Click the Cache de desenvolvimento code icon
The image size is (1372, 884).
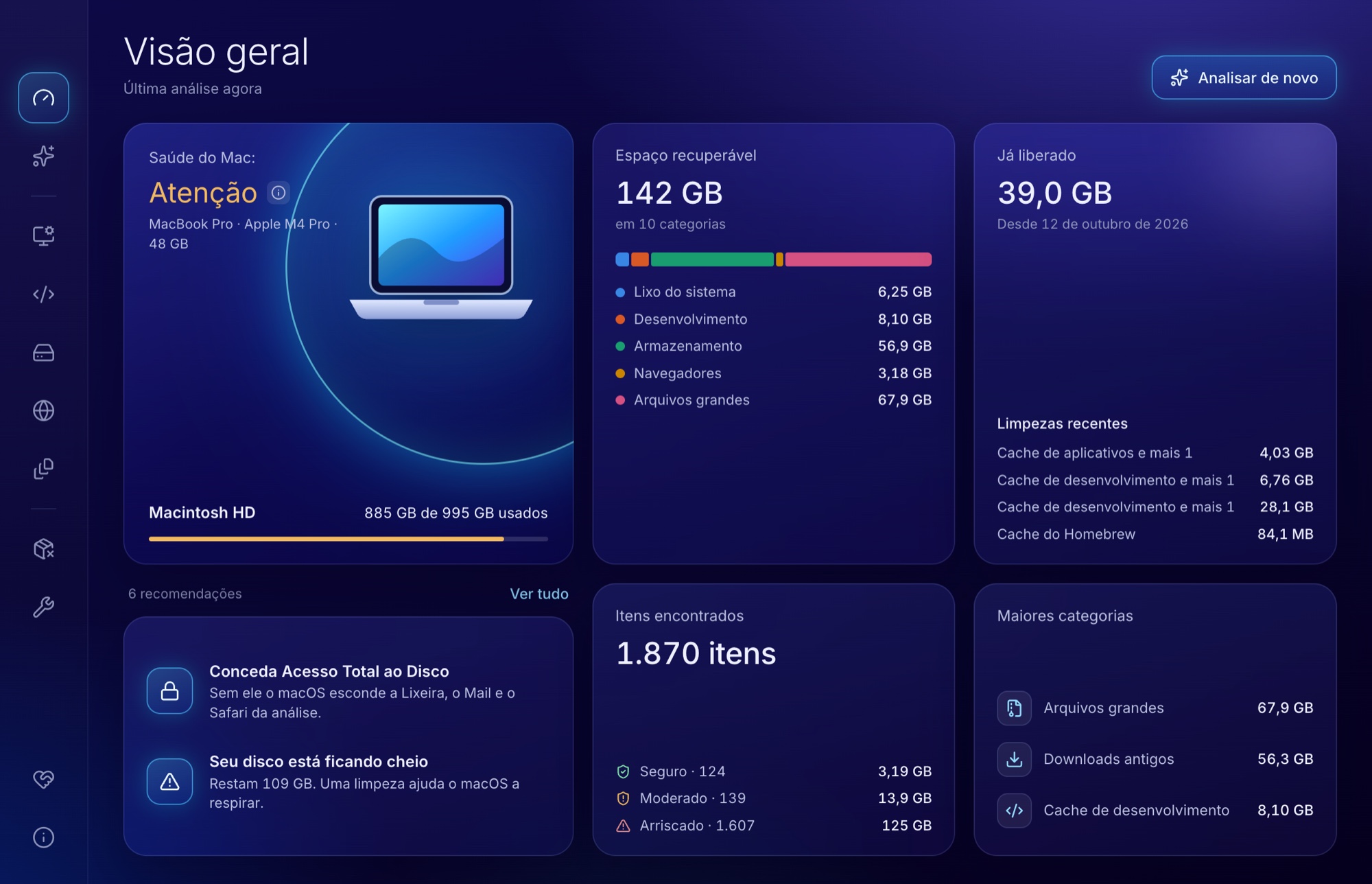click(x=1014, y=811)
